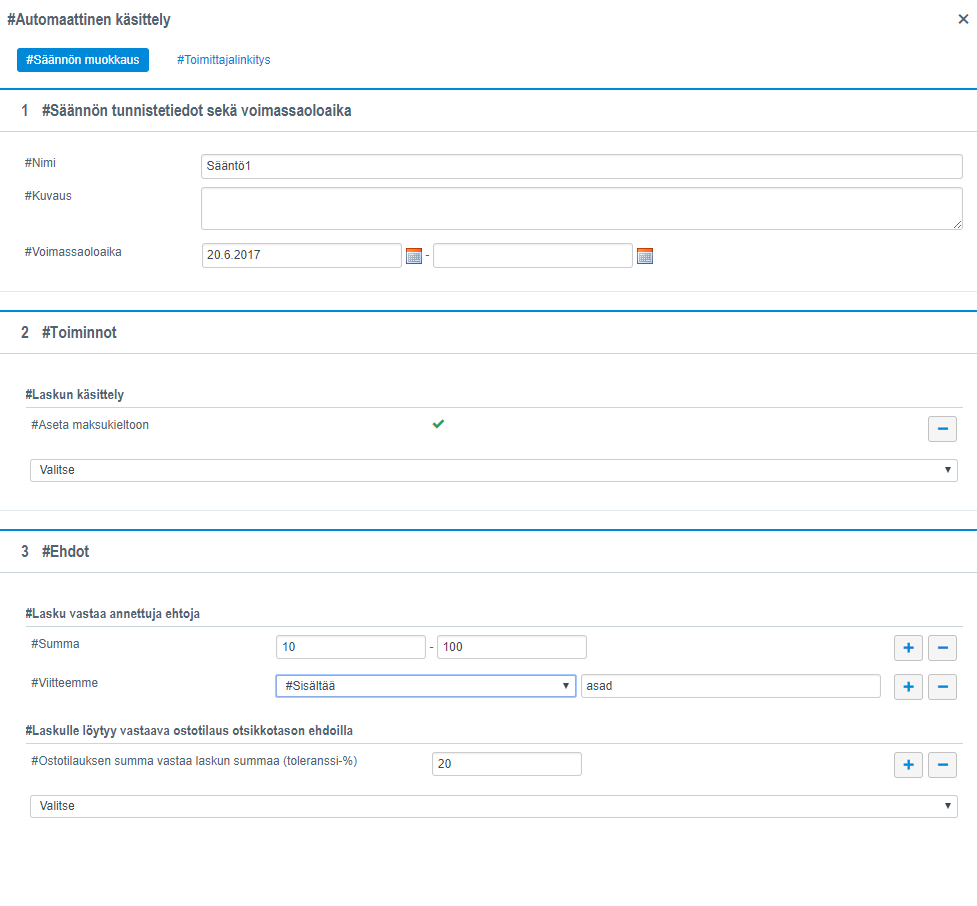The width and height of the screenshot is (977, 906).
Task: Click the green checkmark for Aseta maksukieltoon
Action: point(438,425)
